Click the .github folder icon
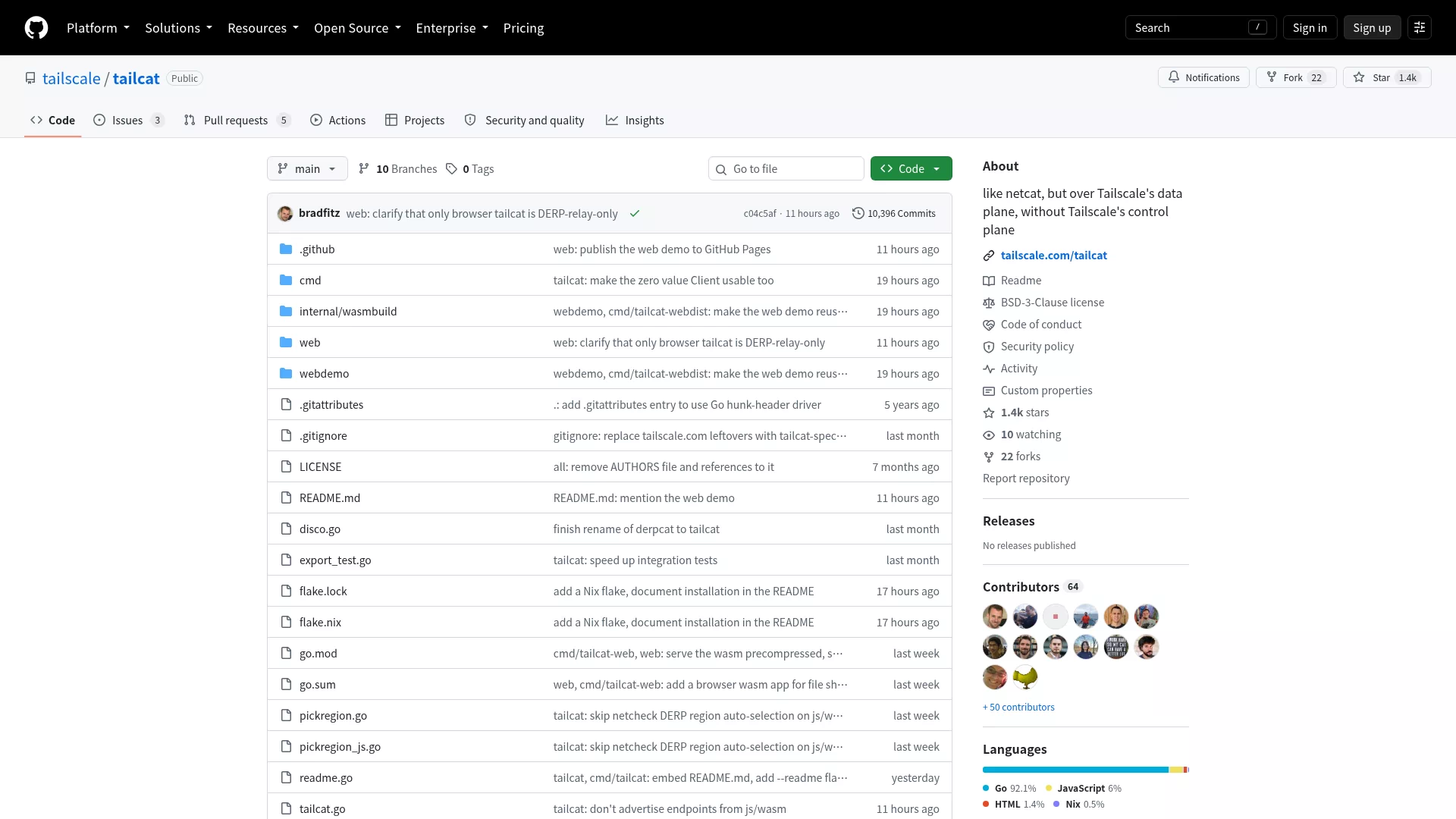Screen dimensions: 1456x819 pyautogui.click(x=286, y=249)
